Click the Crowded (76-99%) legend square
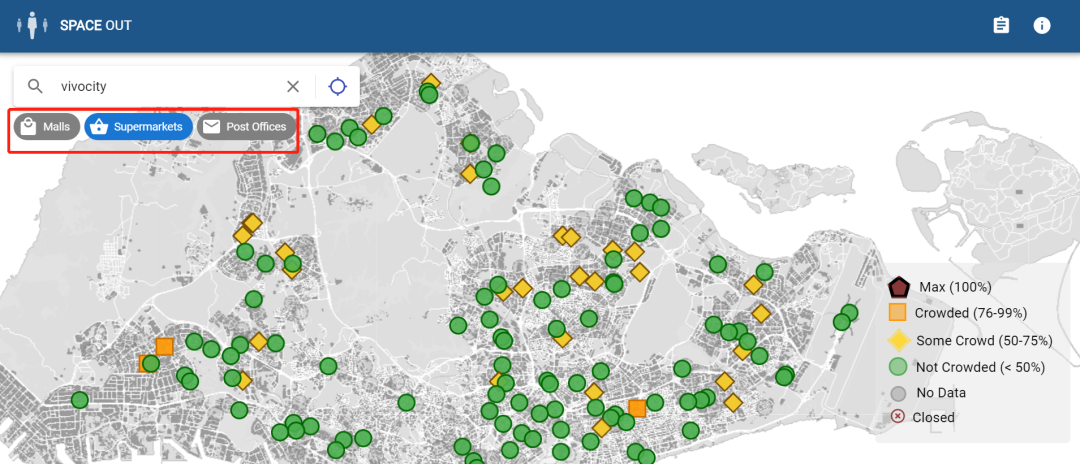Viewport: 1080px width, 464px height. [x=898, y=312]
